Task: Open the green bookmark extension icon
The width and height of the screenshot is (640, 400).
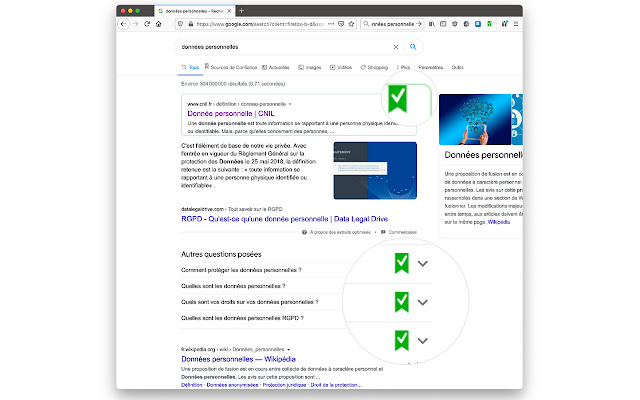Action: pos(489,24)
